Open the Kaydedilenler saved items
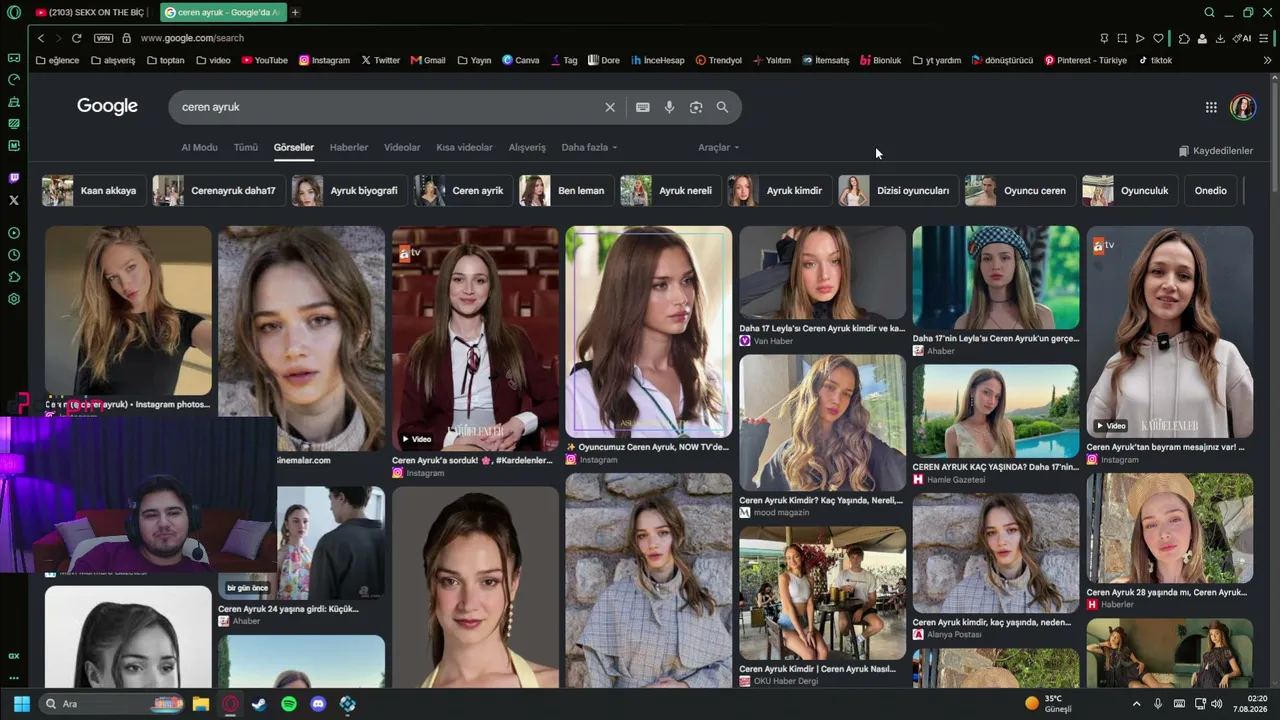 pyautogui.click(x=1215, y=151)
